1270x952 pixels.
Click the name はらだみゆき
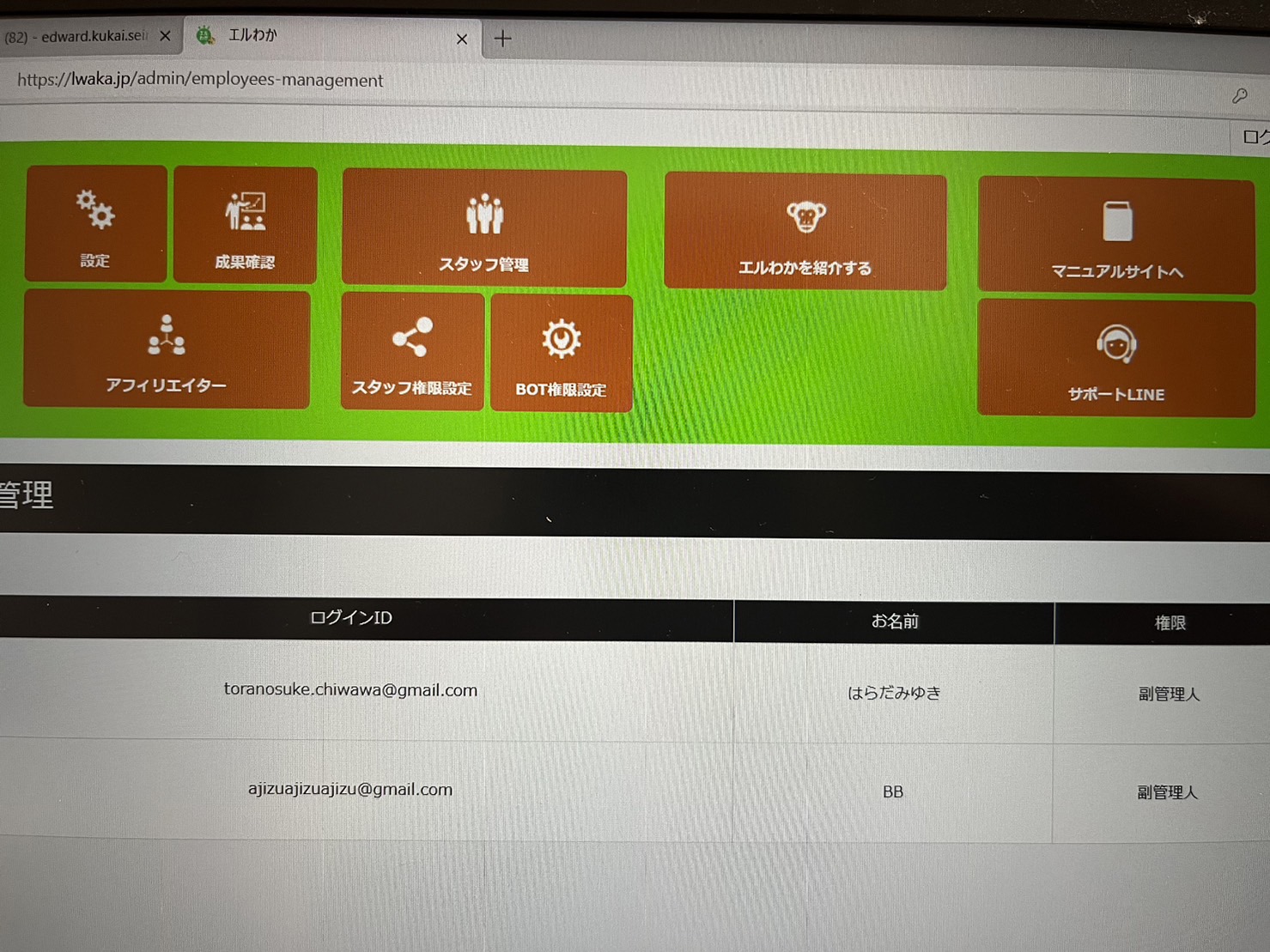point(894,693)
